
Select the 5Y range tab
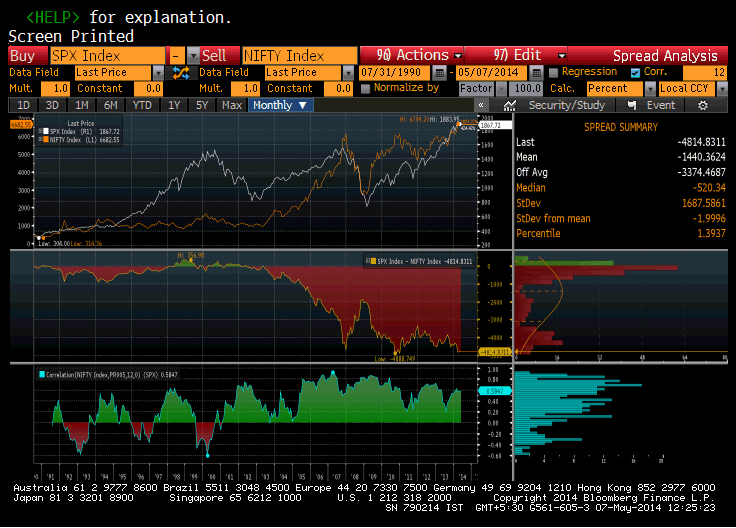click(x=202, y=105)
